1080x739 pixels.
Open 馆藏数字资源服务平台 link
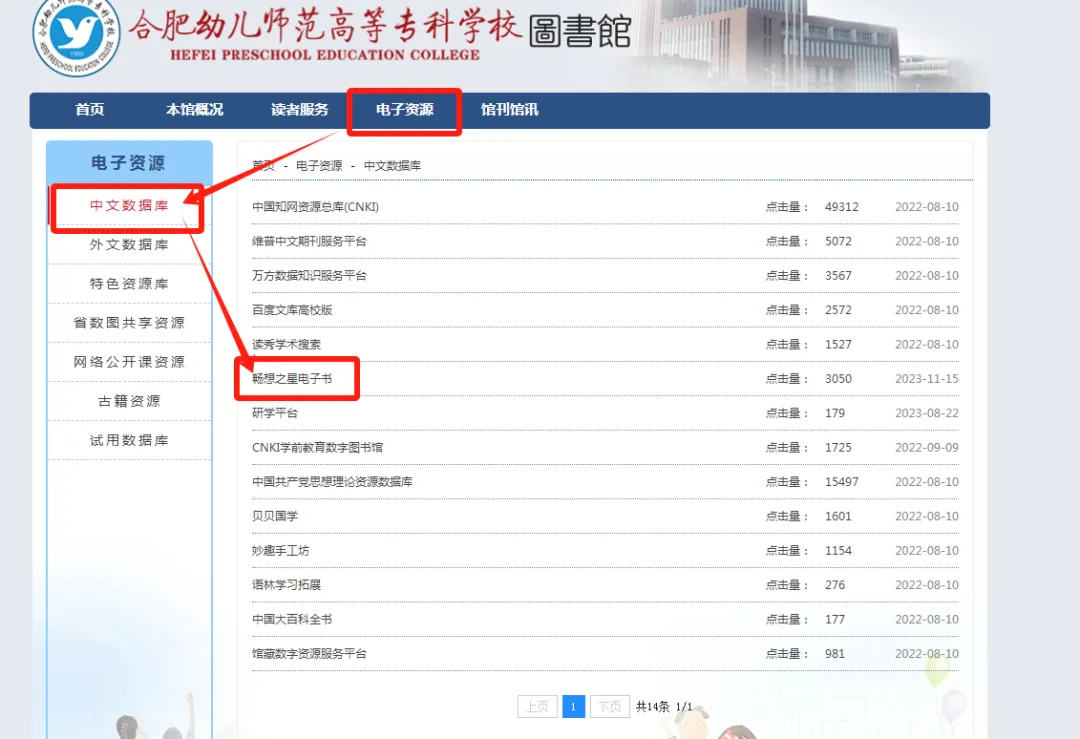click(309, 654)
